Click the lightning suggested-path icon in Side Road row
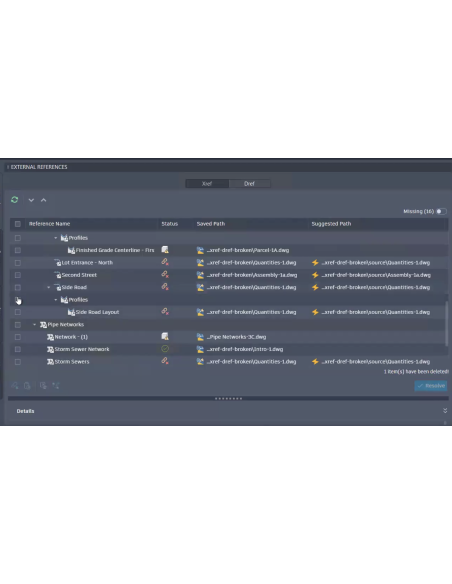 pos(315,287)
